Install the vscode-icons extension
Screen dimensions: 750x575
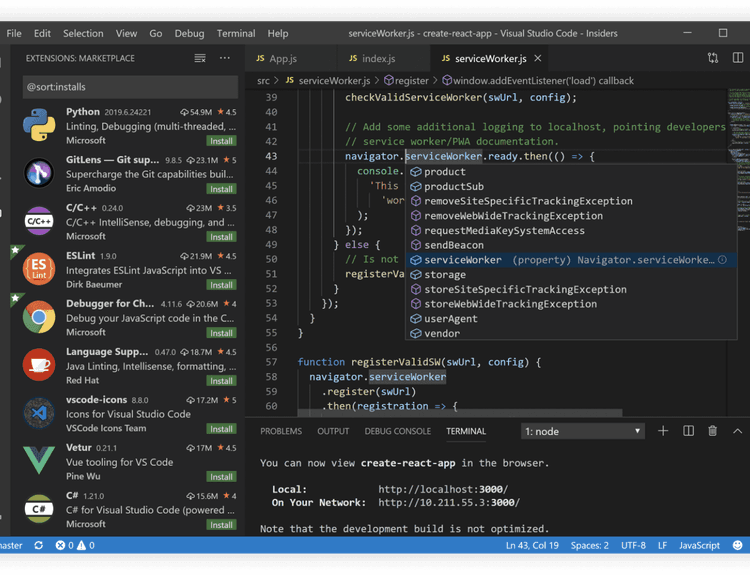click(x=221, y=429)
